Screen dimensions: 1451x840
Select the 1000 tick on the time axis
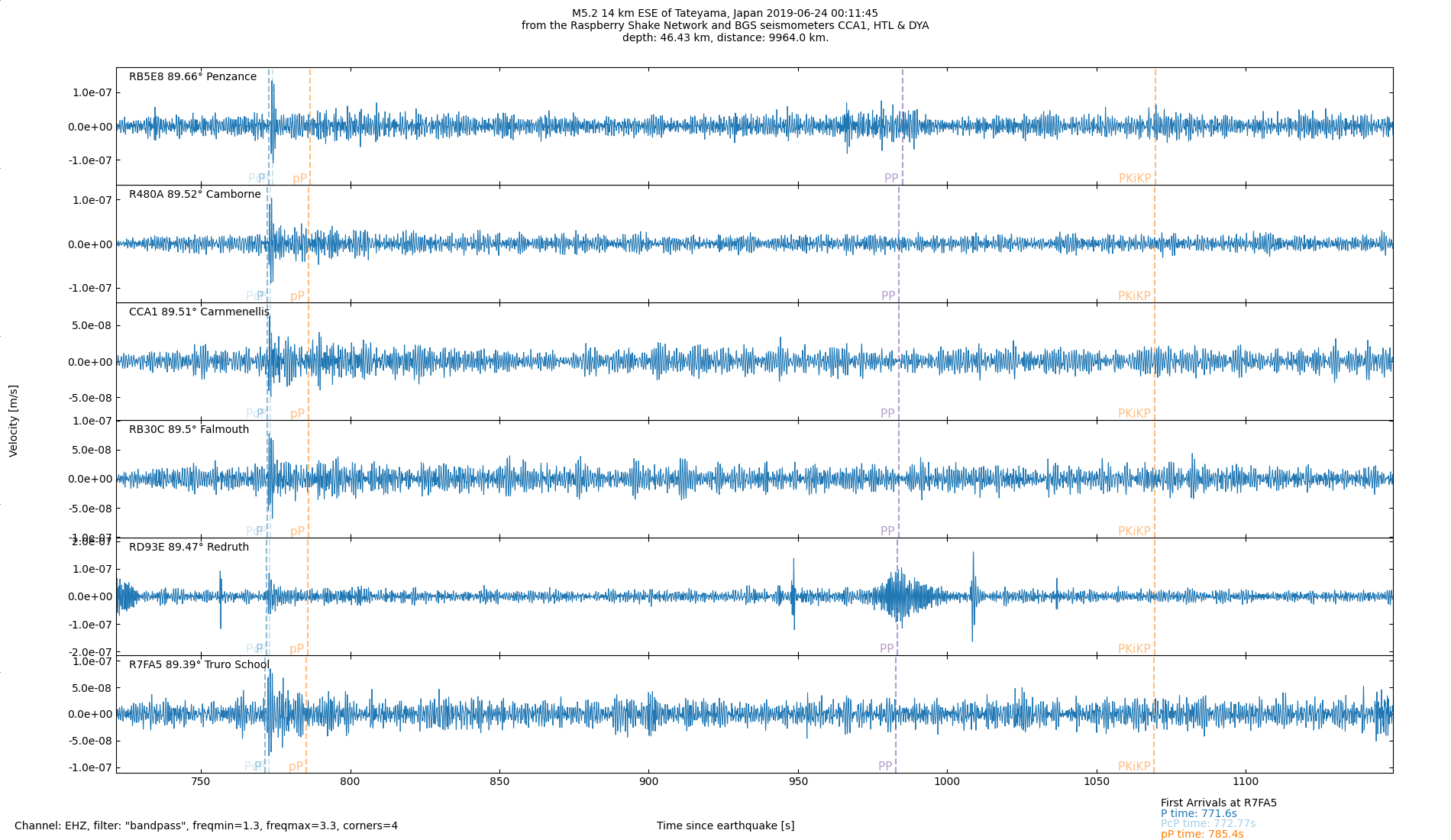click(x=947, y=781)
